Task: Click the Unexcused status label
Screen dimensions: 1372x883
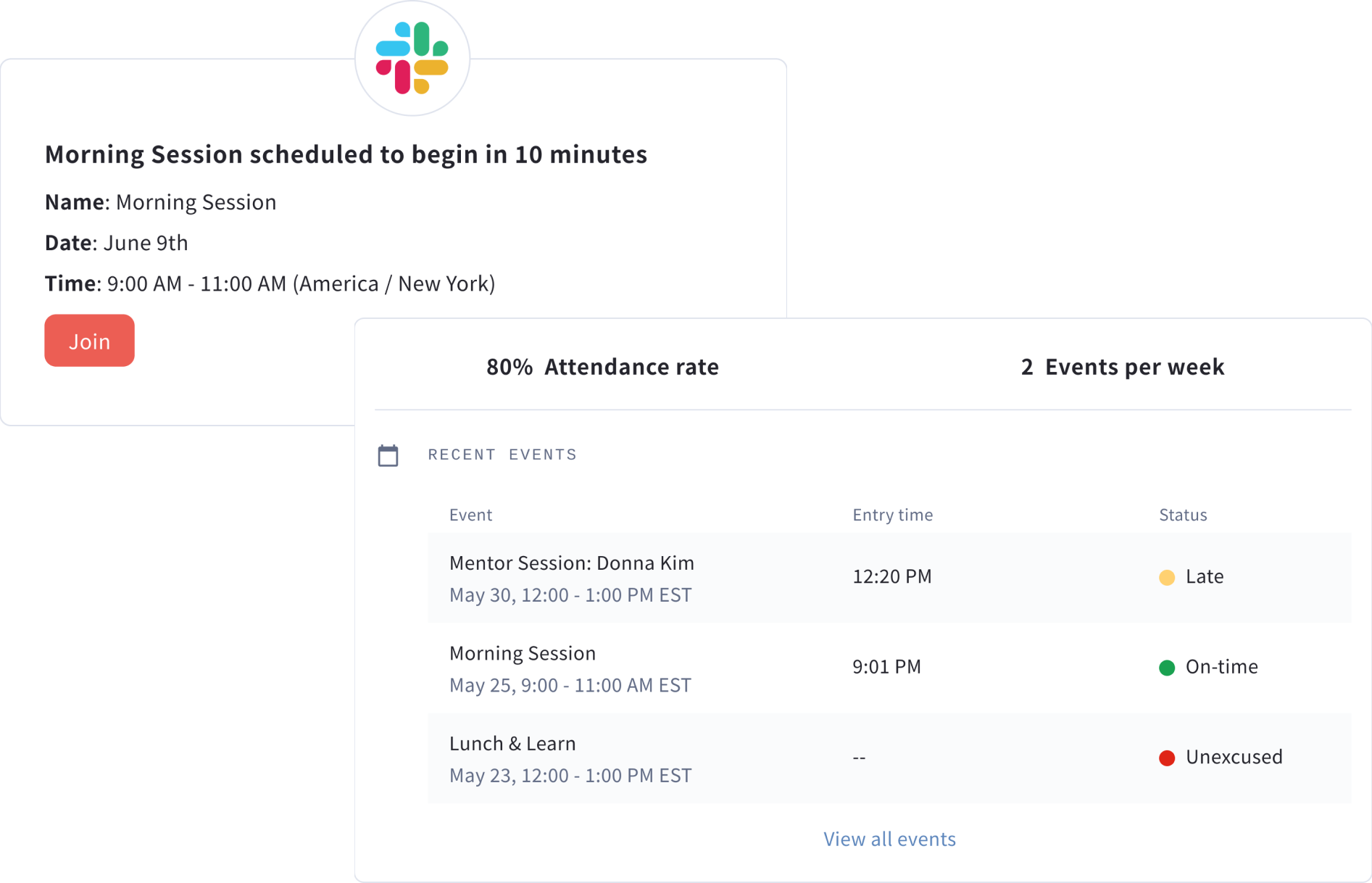Action: (1234, 757)
